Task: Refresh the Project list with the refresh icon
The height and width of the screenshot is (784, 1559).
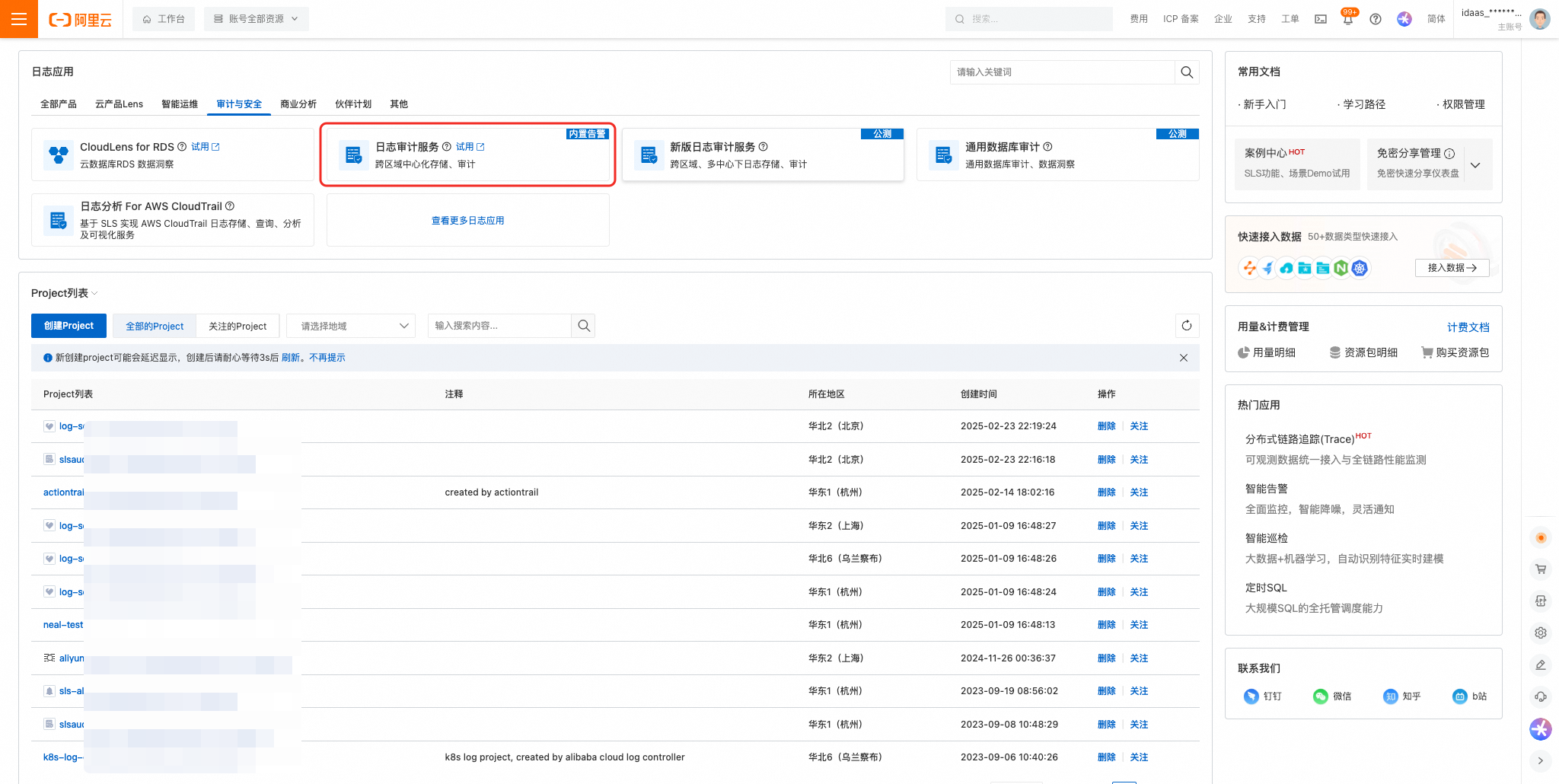Action: [1187, 326]
